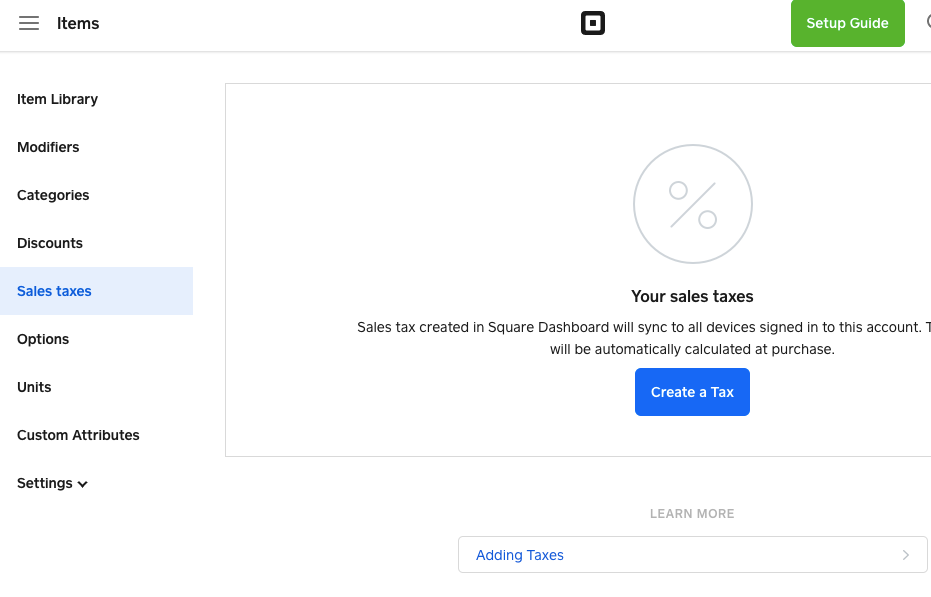The width and height of the screenshot is (931, 597).
Task: Navigate to the Categories page
Action: click(53, 195)
